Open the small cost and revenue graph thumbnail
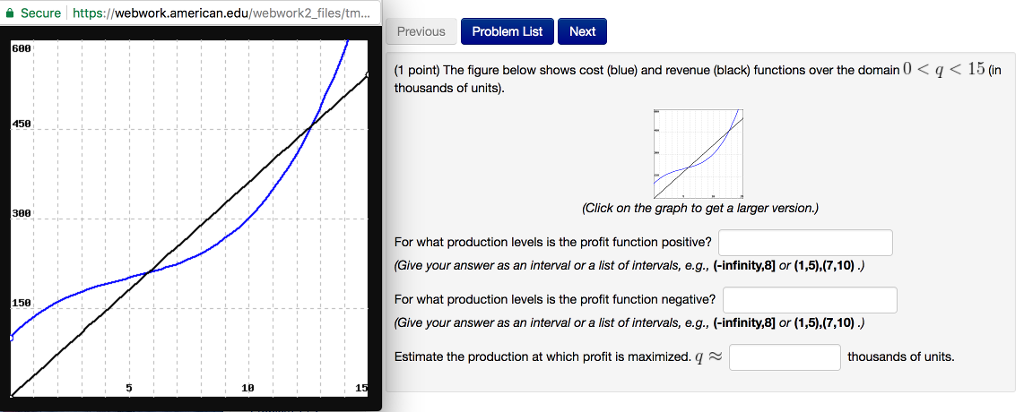The image size is (1024, 412). pyautogui.click(x=699, y=150)
